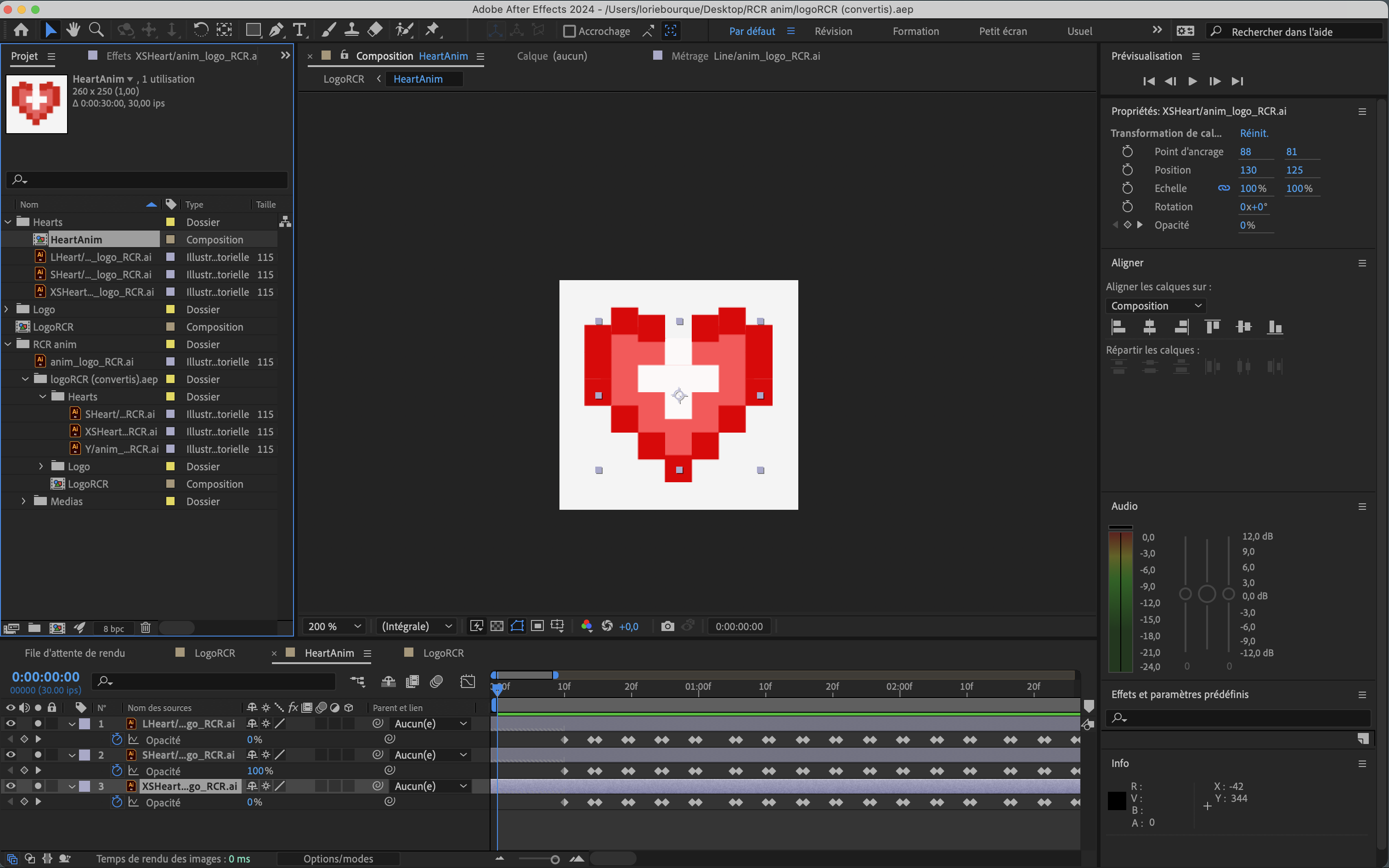The width and height of the screenshot is (1389, 868).
Task: Select the Clone Stamp tool
Action: coord(351,30)
